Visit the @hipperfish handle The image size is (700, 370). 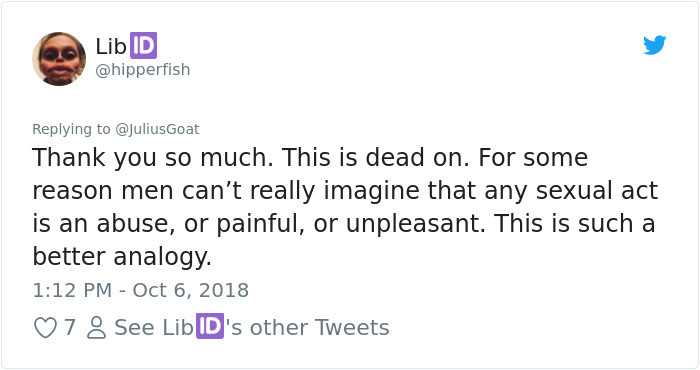[143, 70]
